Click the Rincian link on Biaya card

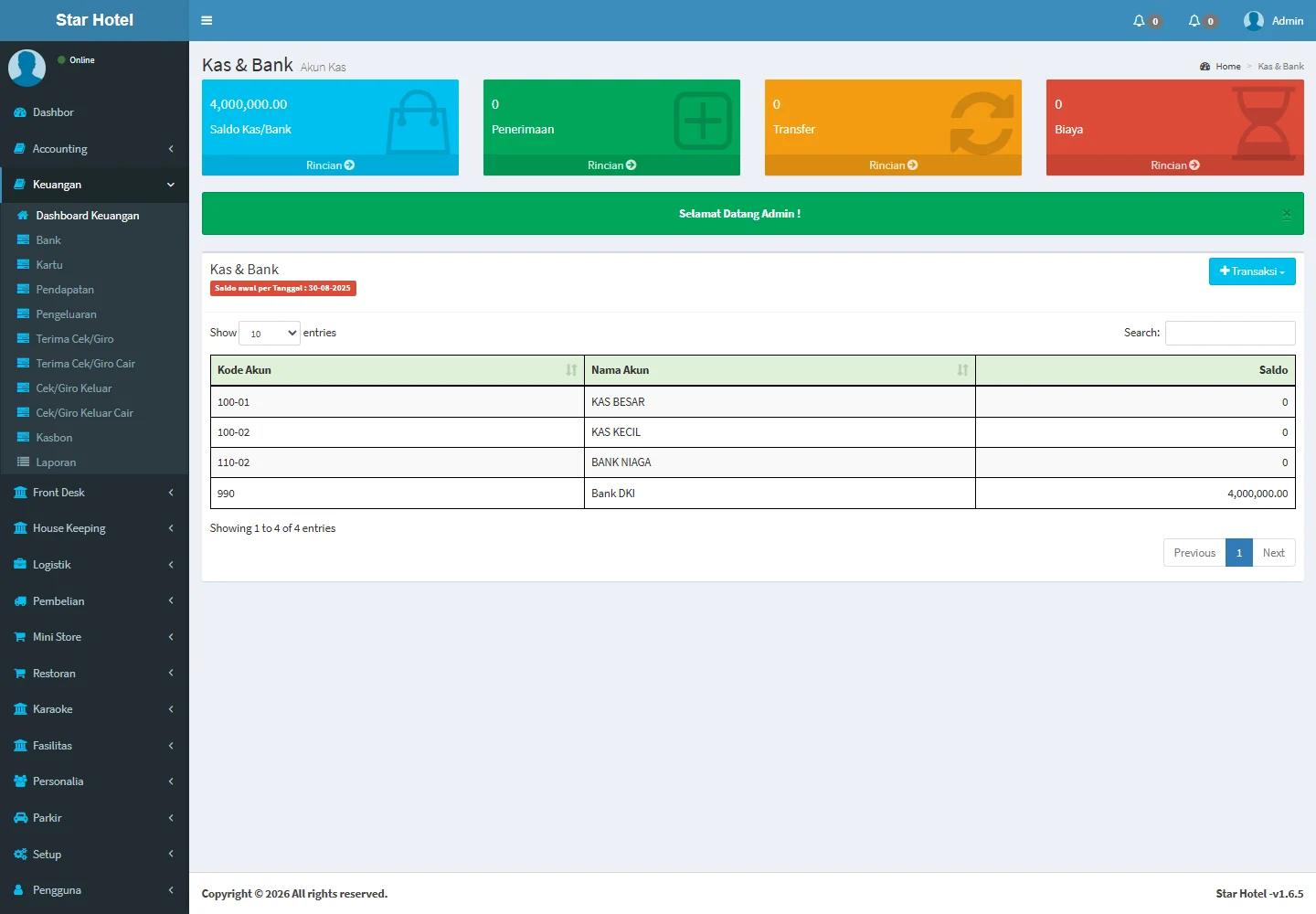(x=1174, y=165)
